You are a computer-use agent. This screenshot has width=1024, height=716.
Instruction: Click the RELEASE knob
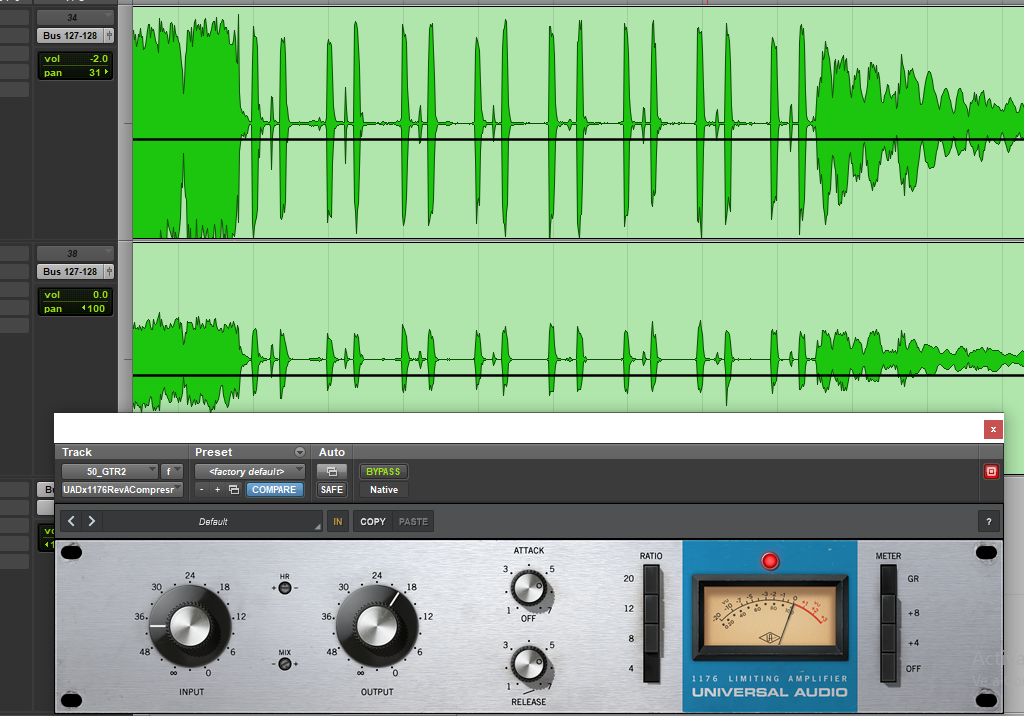(529, 664)
